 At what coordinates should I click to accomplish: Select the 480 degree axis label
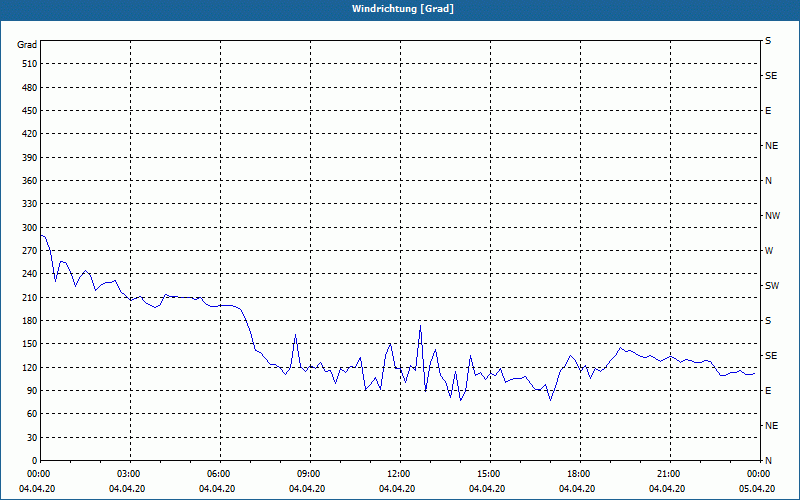click(x=30, y=88)
